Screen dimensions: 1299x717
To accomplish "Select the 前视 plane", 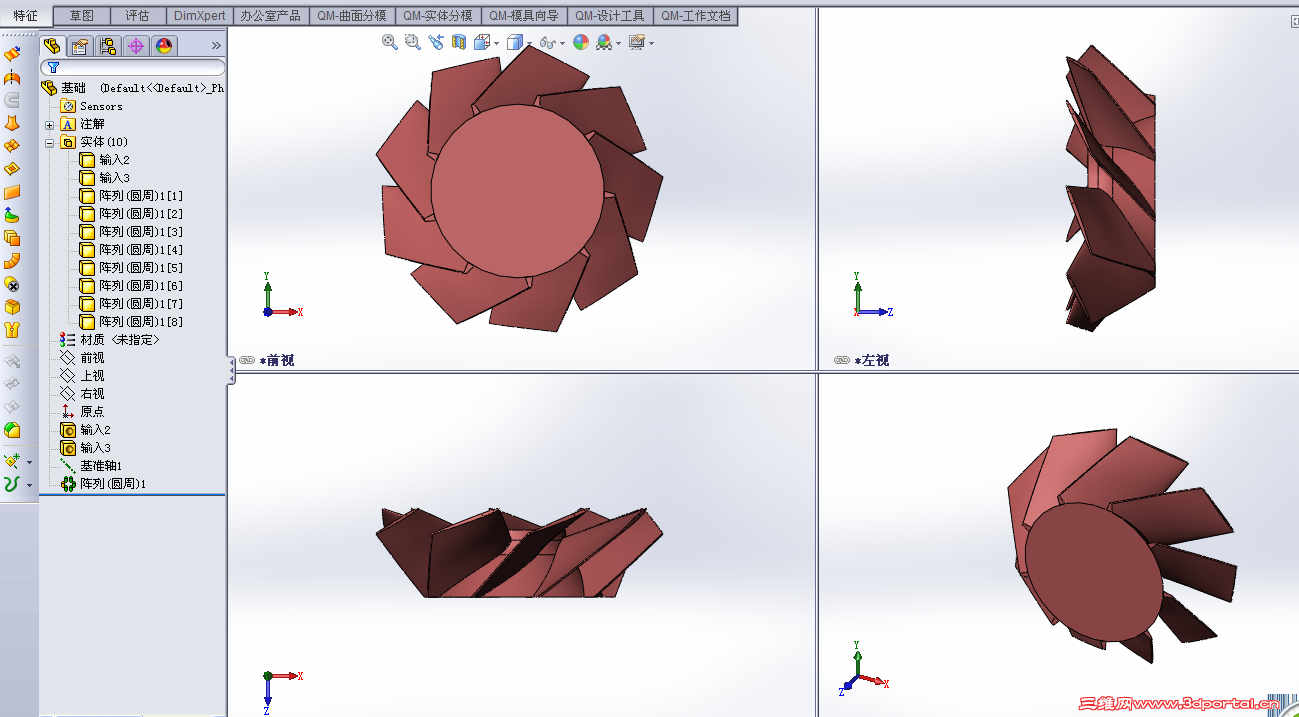I will tap(92, 358).
